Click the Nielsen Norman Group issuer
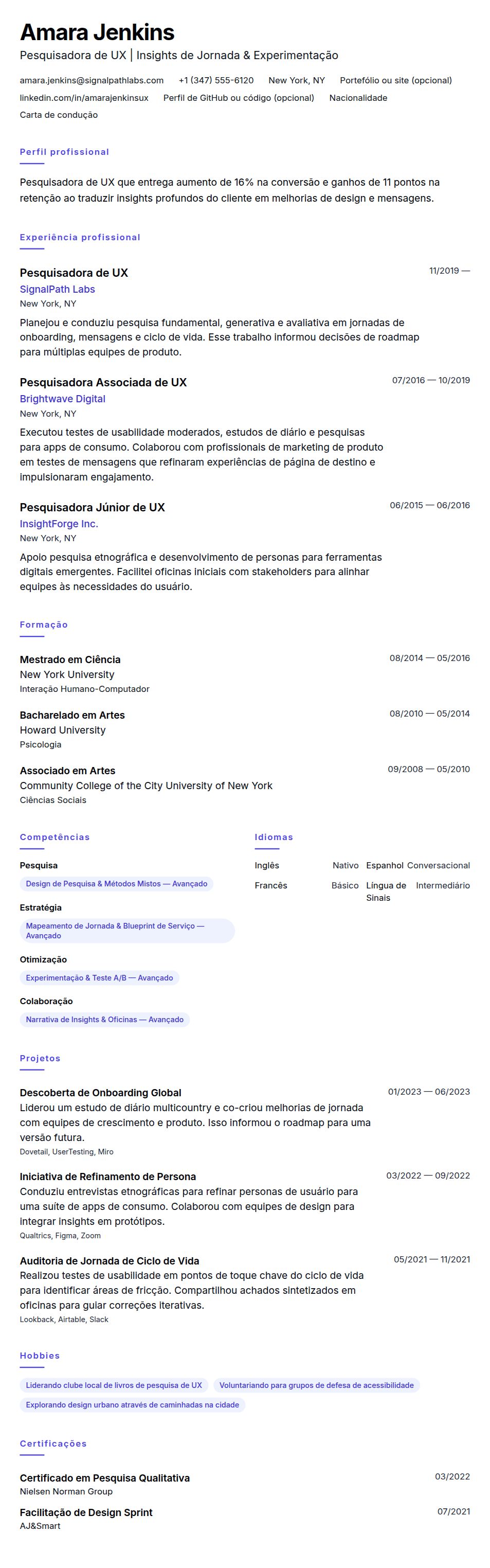Viewport: 490px width, 1568px height. [66, 1491]
